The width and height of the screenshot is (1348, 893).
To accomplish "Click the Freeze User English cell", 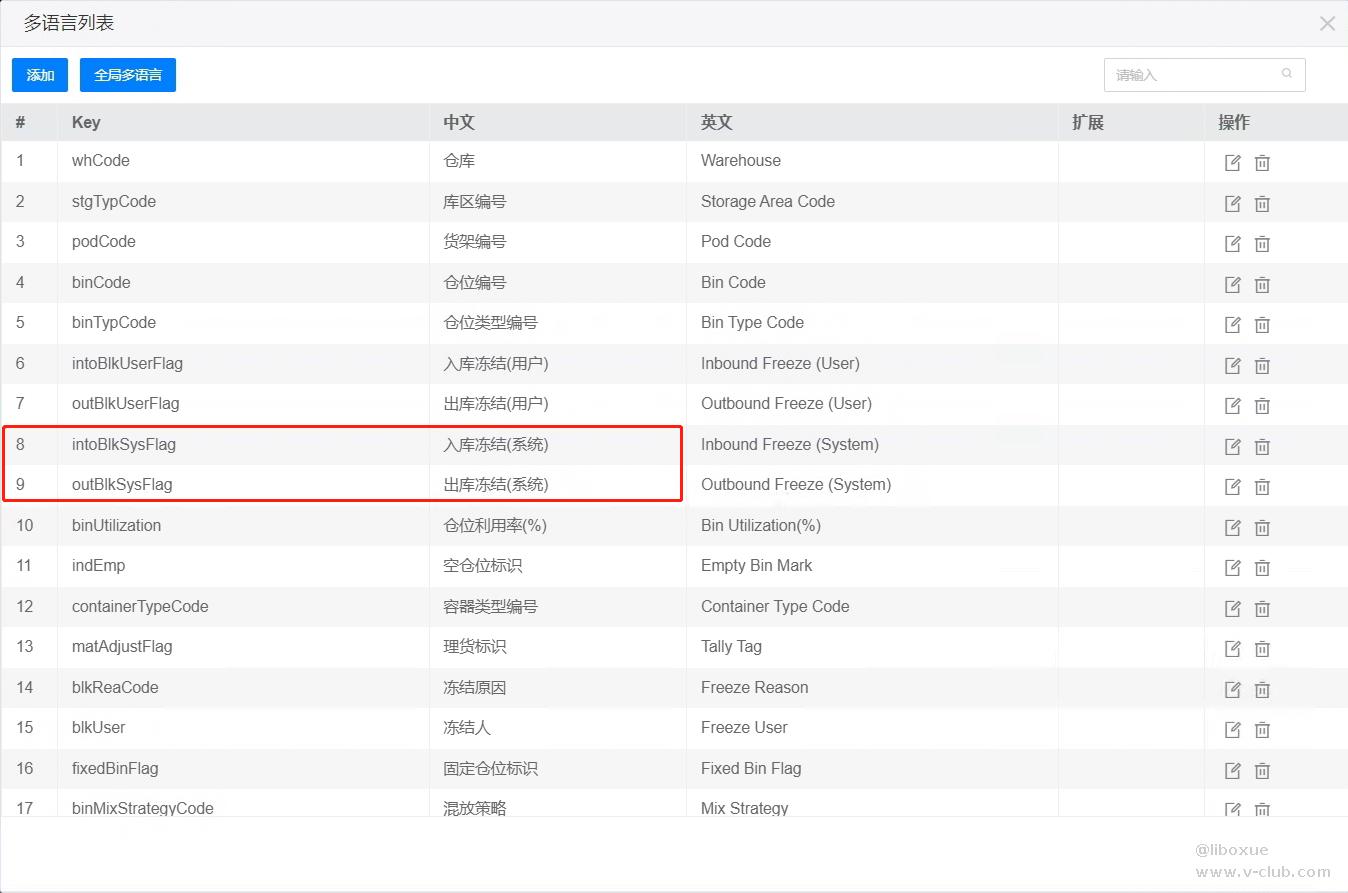I will [744, 727].
